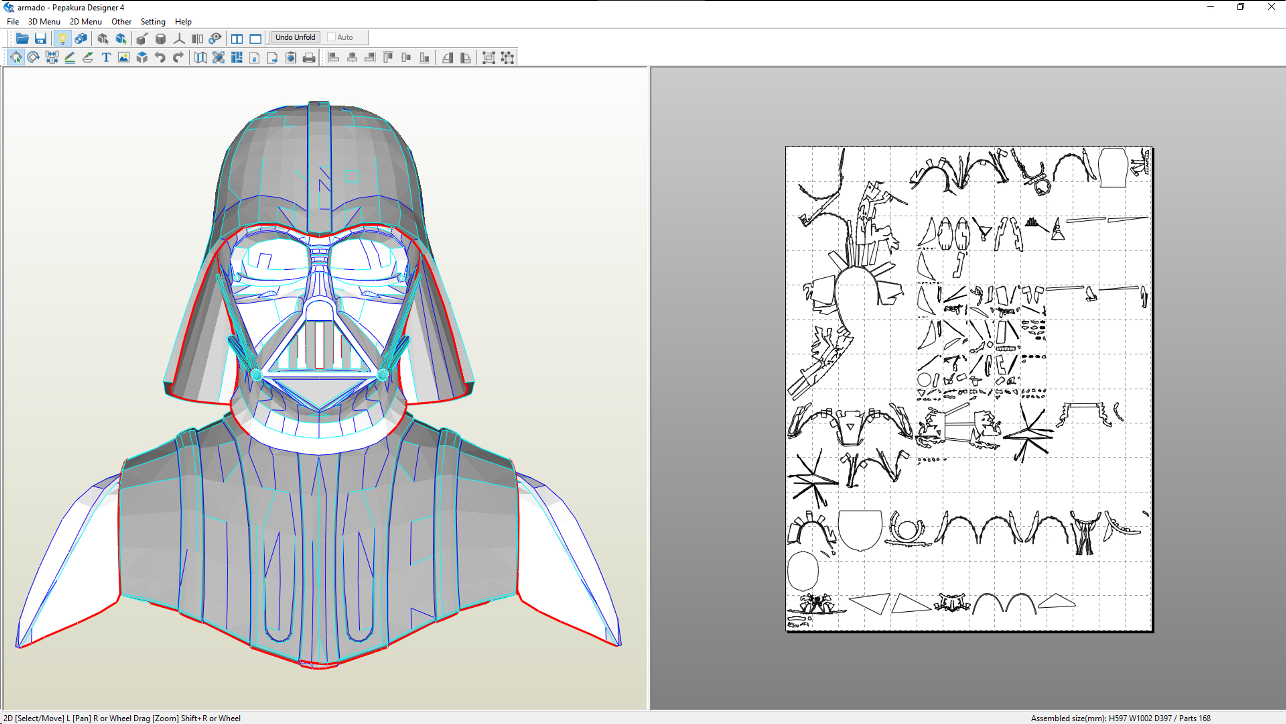Screen dimensions: 1286x724
Task: Click the ungroup selection handles icon
Action: coord(507,57)
